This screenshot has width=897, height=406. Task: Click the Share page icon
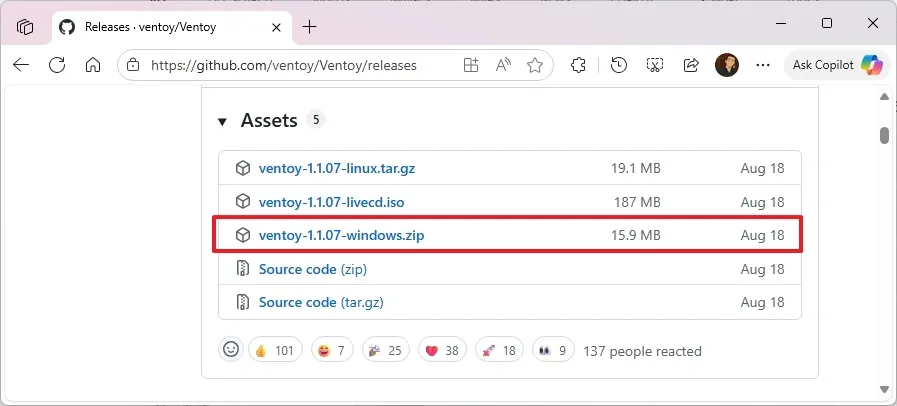691,65
